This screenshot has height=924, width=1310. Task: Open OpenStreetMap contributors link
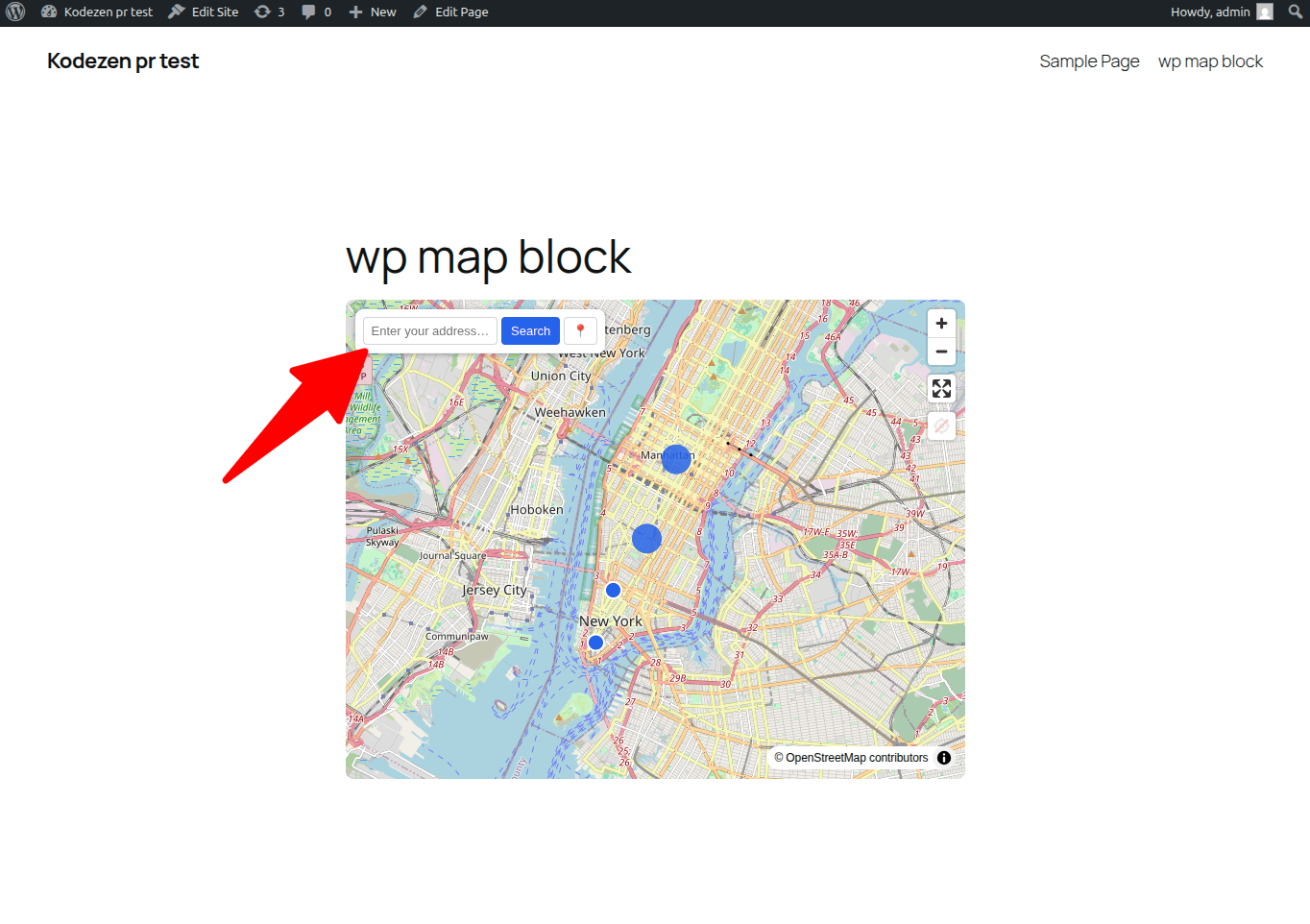[857, 758]
